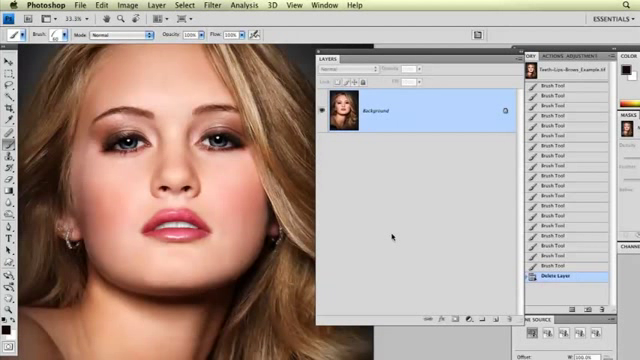Toggle lock image pixels in Layers

[346, 82]
